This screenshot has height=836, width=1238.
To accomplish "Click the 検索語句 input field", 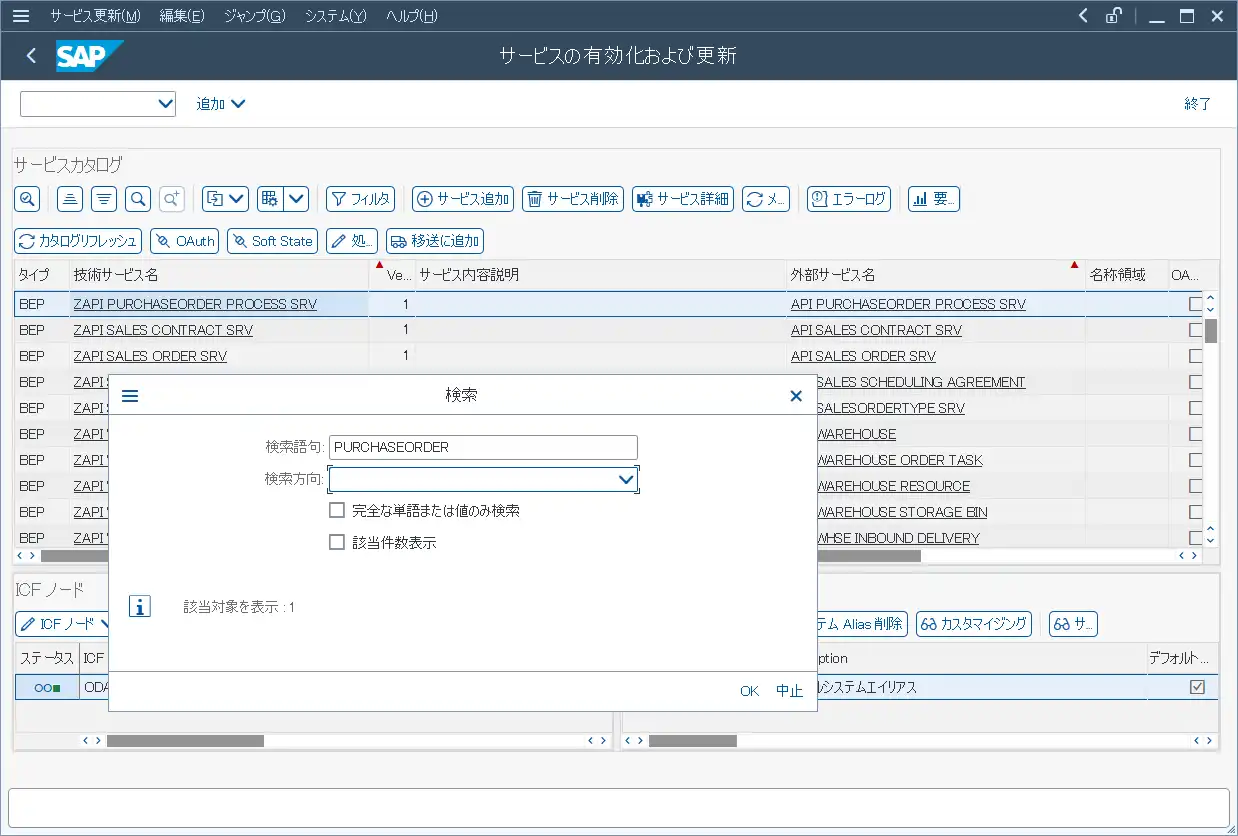I will [483, 447].
